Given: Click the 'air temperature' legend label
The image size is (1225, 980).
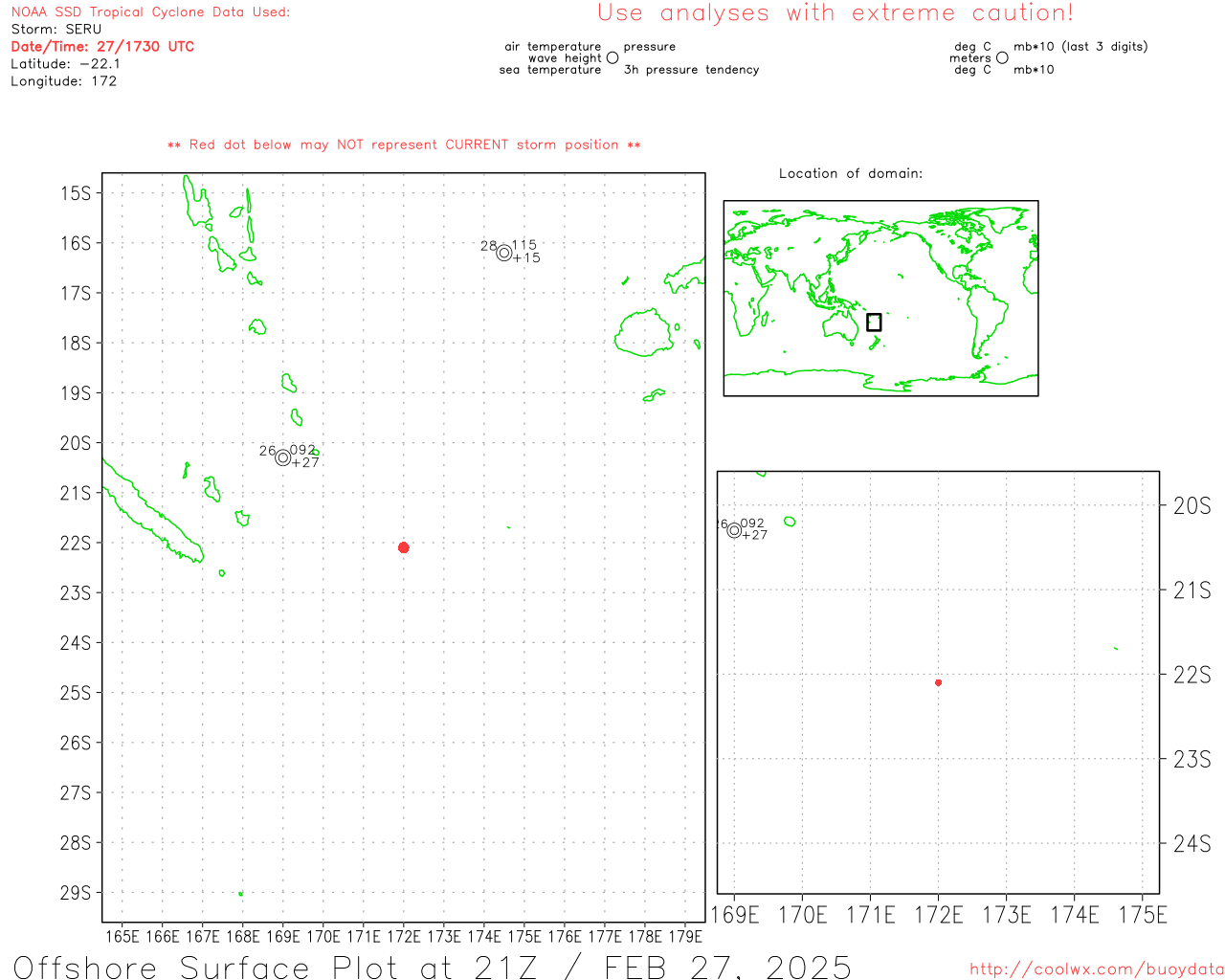Looking at the screenshot, I should pyautogui.click(x=553, y=46).
